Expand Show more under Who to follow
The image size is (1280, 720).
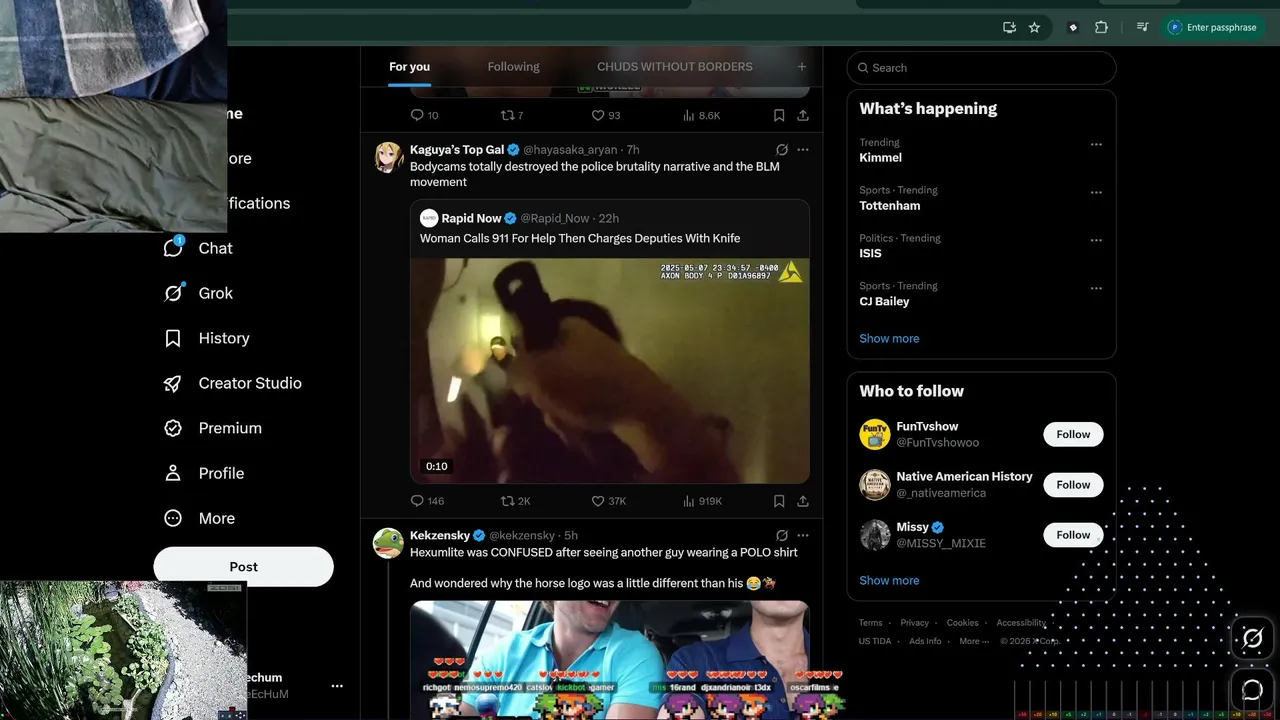click(889, 580)
